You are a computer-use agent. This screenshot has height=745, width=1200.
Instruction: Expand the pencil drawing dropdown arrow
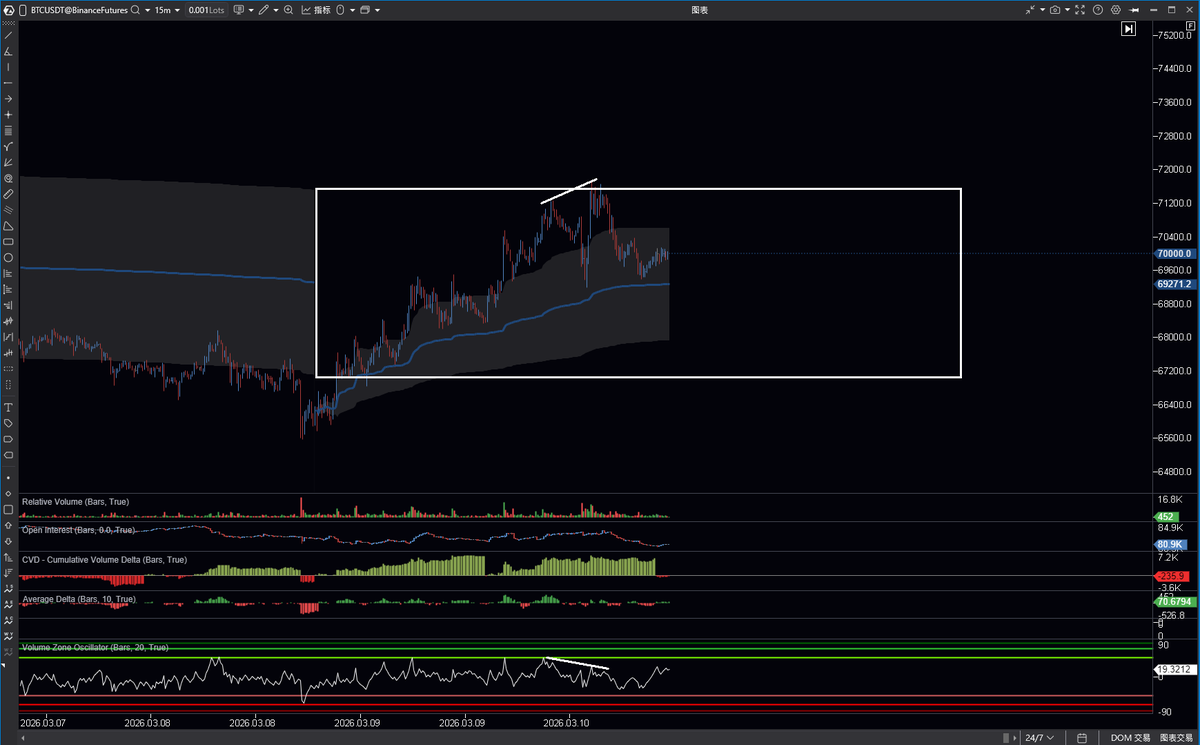[x=276, y=10]
